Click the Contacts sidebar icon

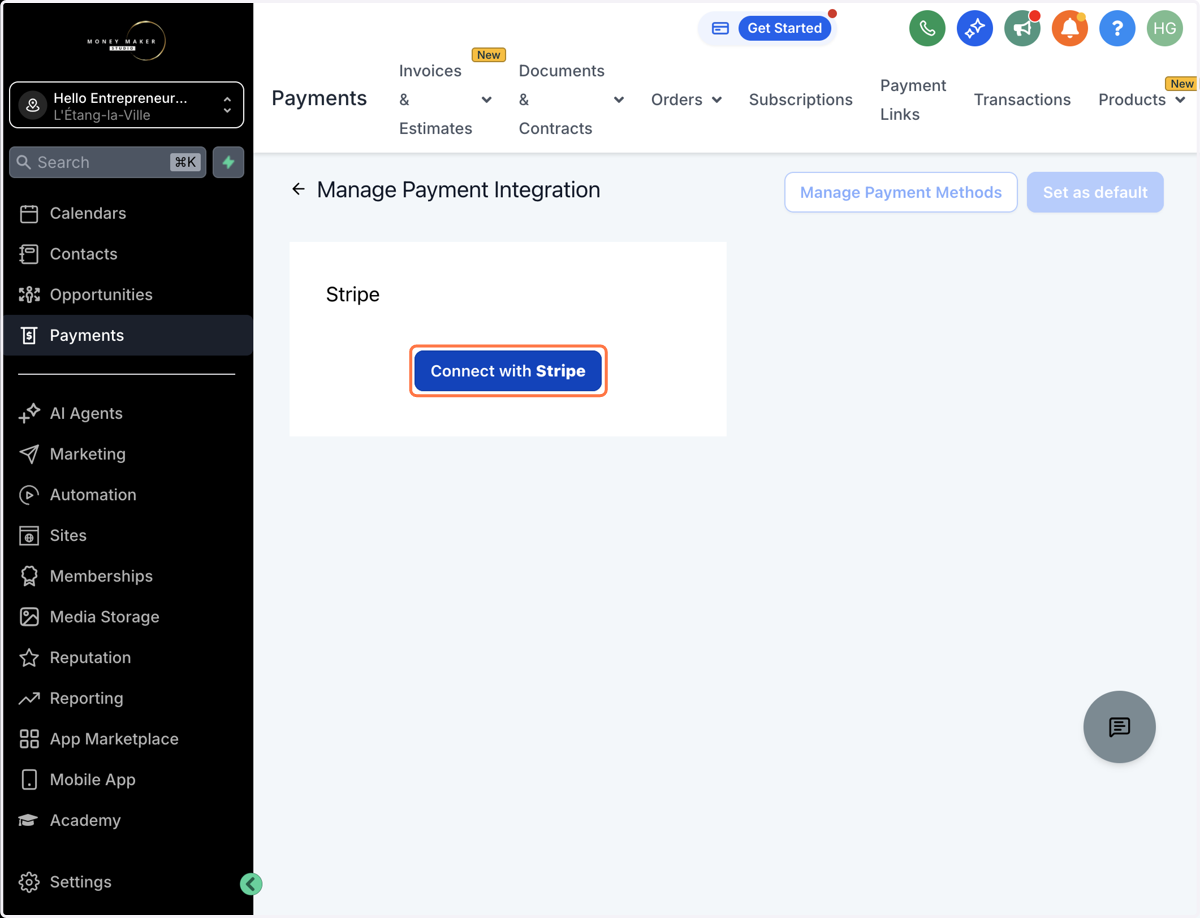[29, 254]
